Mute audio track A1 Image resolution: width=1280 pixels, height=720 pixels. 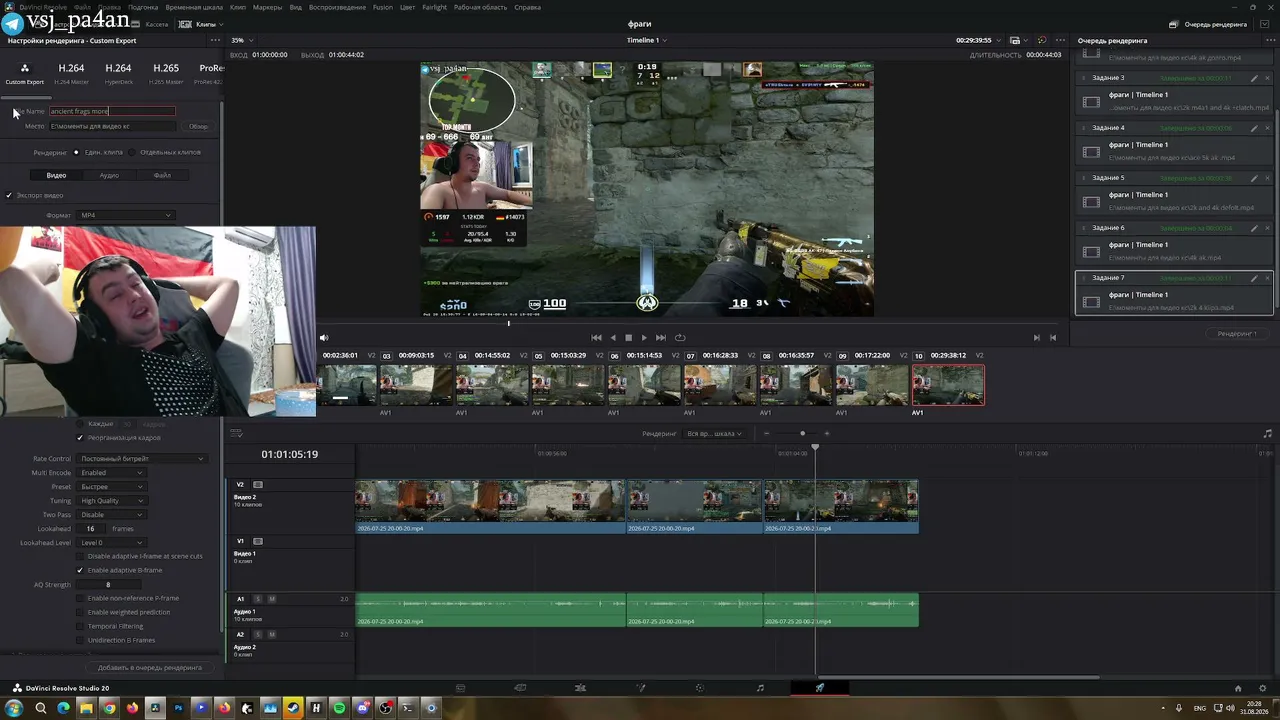tap(272, 599)
